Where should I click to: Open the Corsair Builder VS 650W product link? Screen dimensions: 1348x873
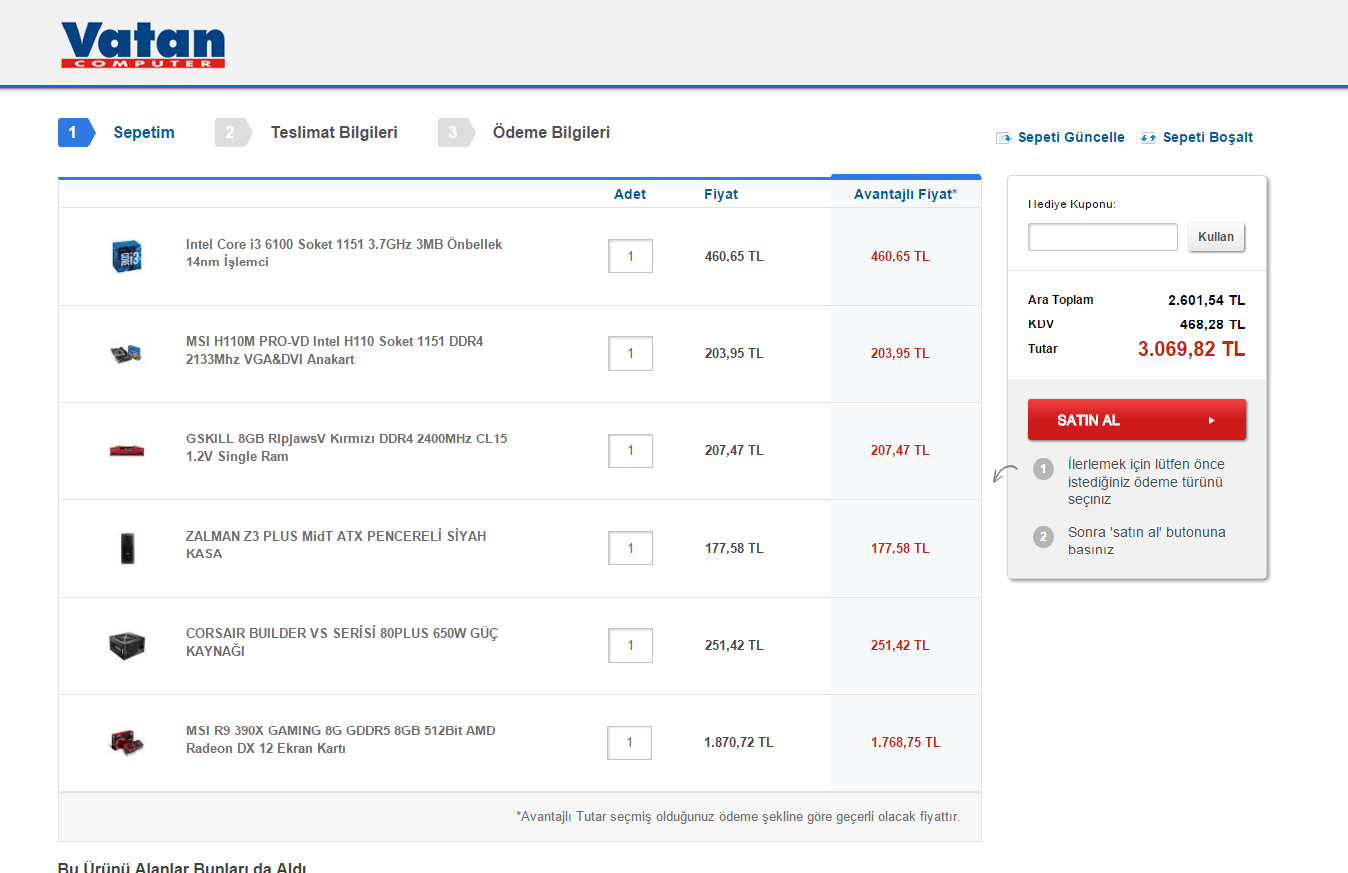point(341,642)
